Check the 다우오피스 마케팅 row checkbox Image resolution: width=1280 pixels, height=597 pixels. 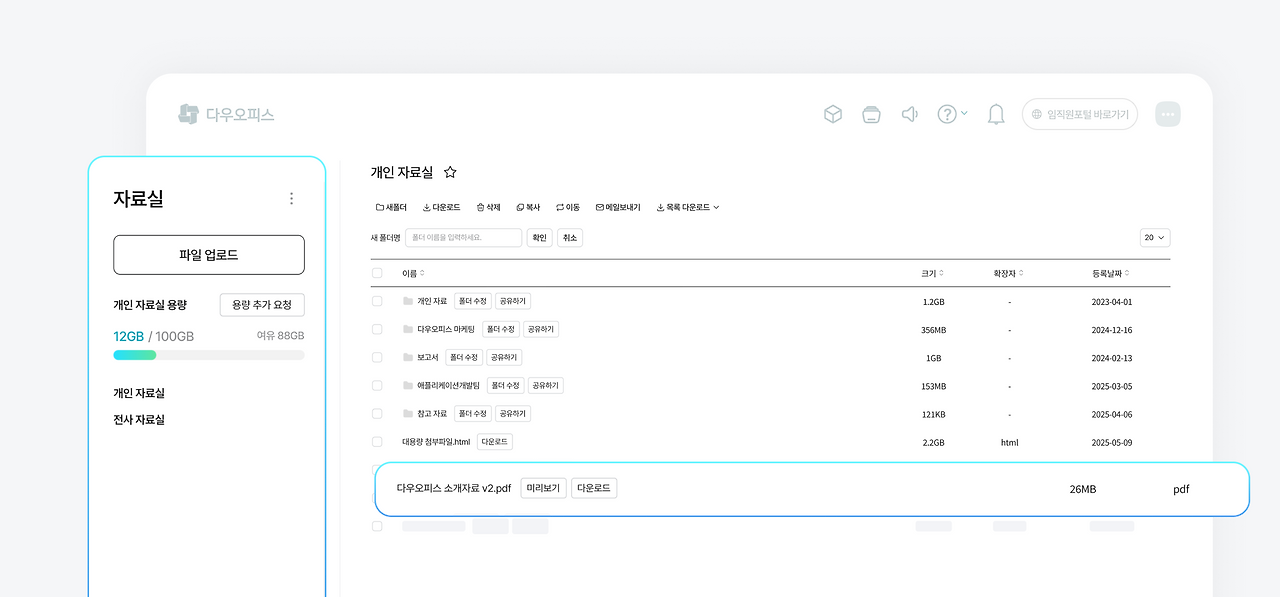pos(377,329)
